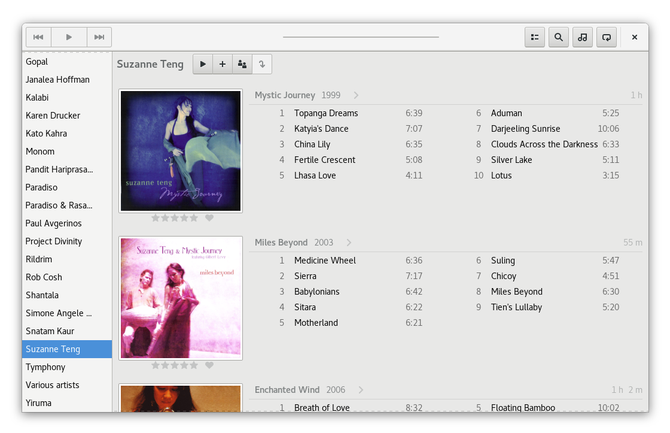The height and width of the screenshot is (433, 670).
Task: Click the previous track button
Action: [x=38, y=37]
